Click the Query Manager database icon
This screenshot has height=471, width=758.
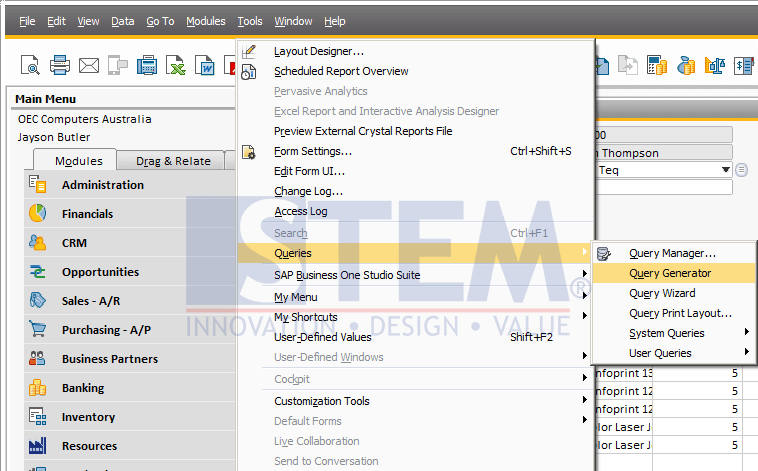(604, 253)
